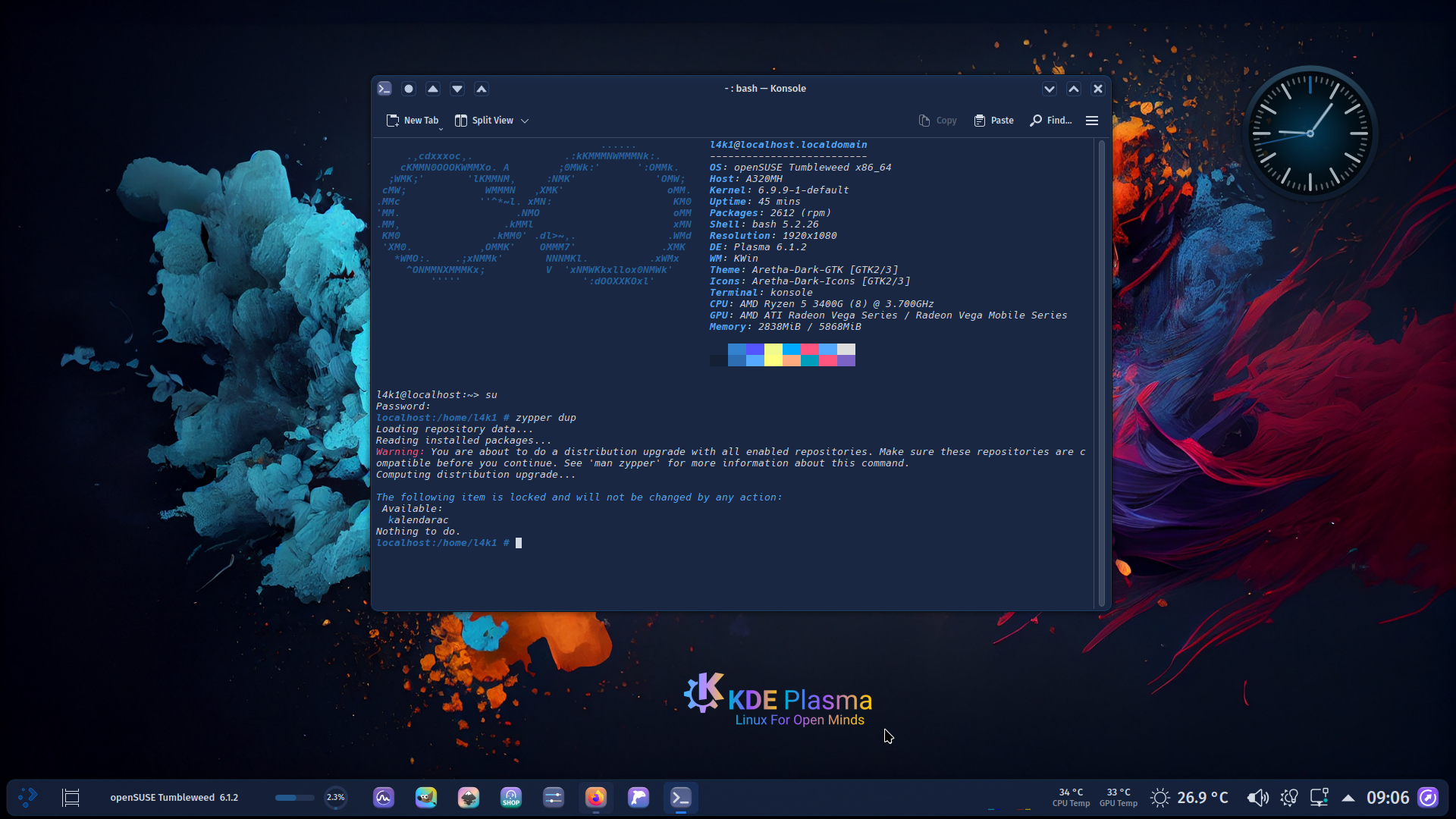The height and width of the screenshot is (819, 1456).
Task: Launch Inkscape from the panel
Action: click(x=469, y=798)
